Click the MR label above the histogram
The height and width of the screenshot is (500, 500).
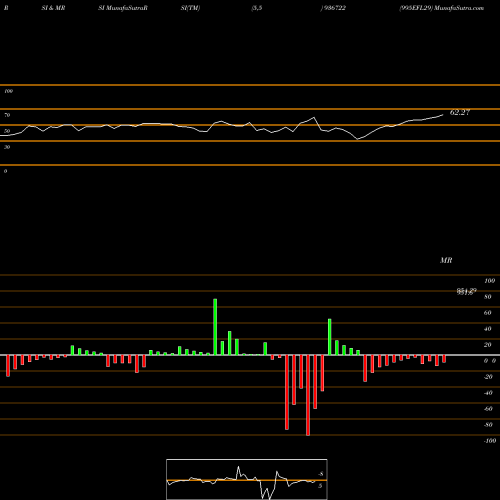[446, 260]
